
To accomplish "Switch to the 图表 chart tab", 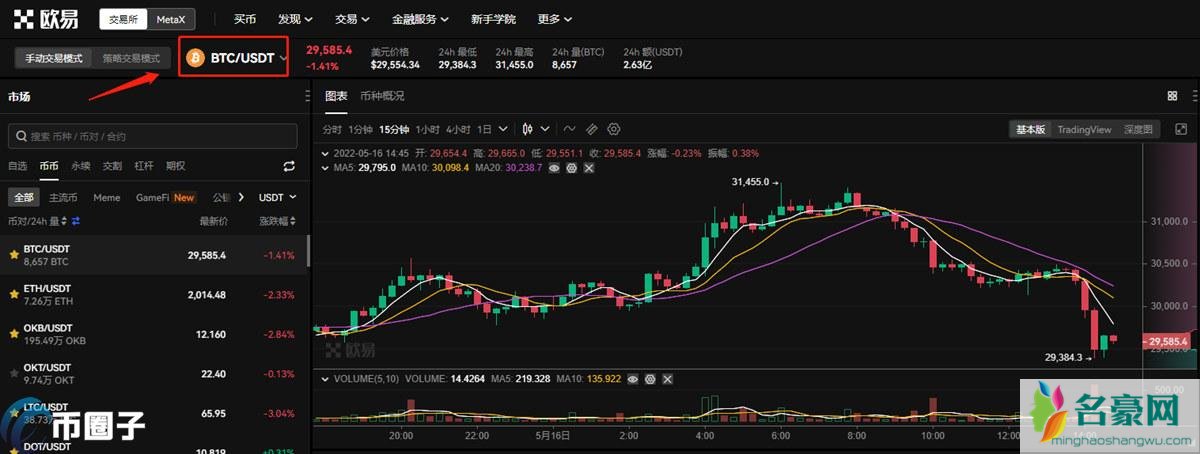I will pyautogui.click(x=336, y=96).
